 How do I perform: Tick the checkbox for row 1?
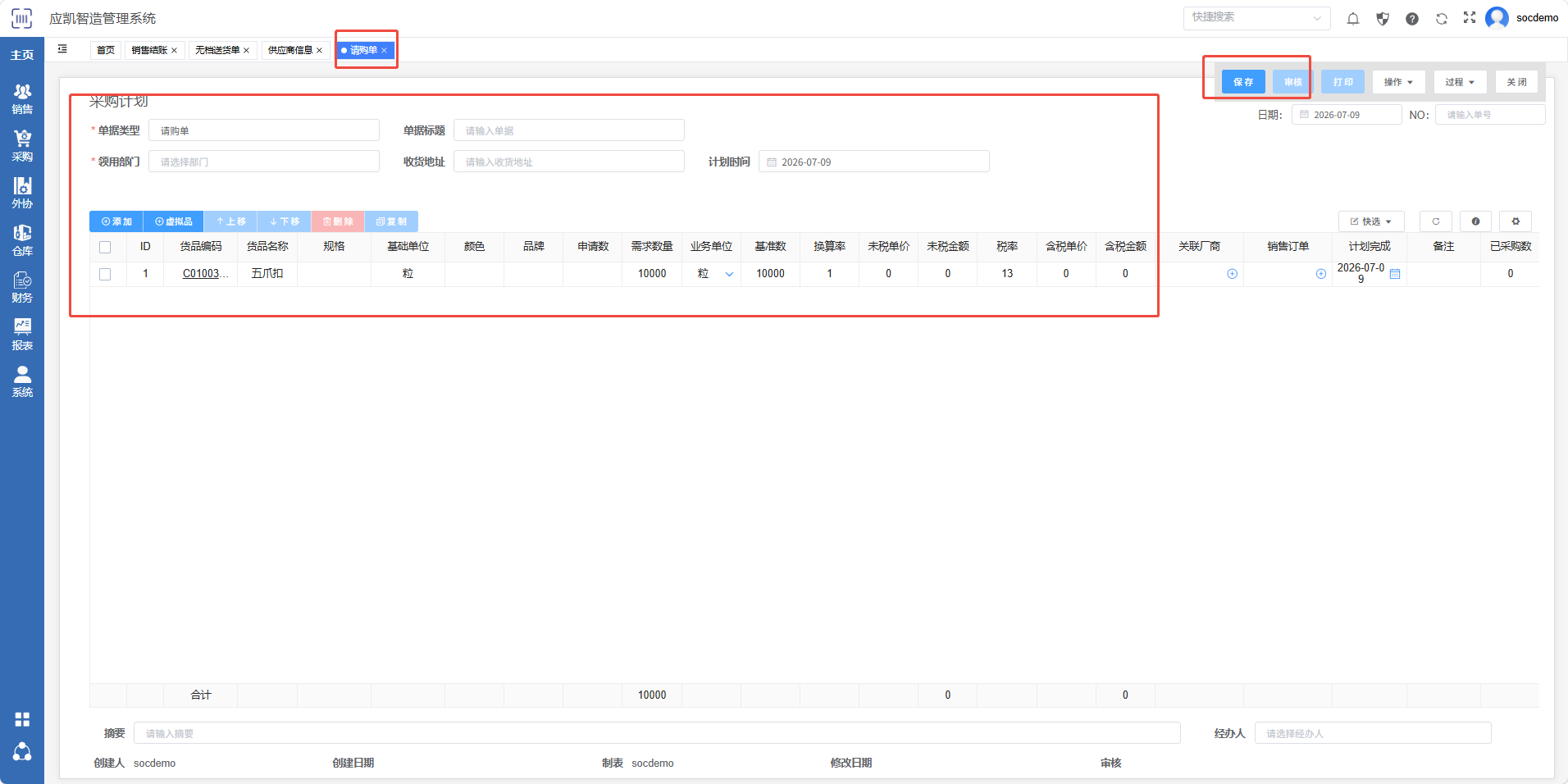105,274
